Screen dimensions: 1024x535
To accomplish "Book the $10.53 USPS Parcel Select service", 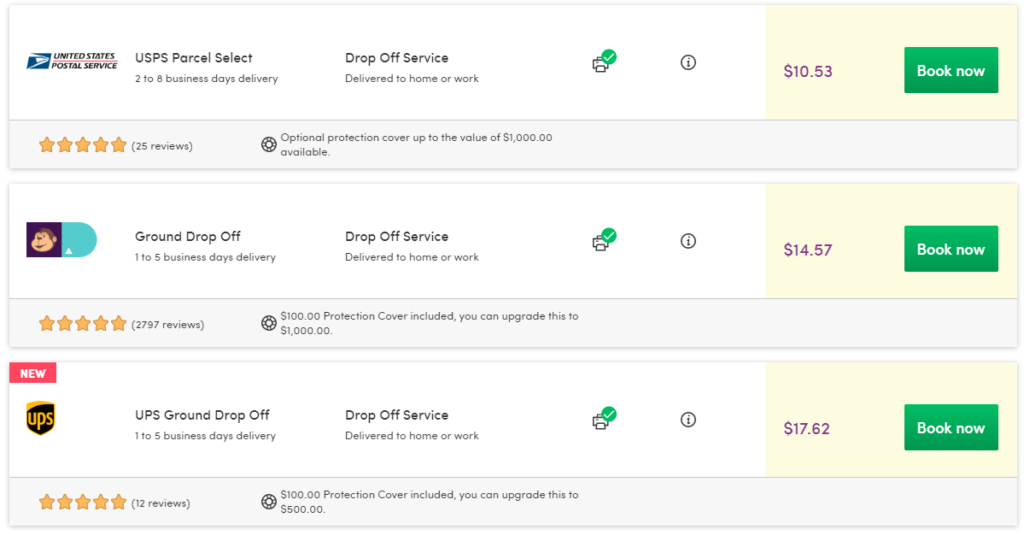I will (x=950, y=70).
